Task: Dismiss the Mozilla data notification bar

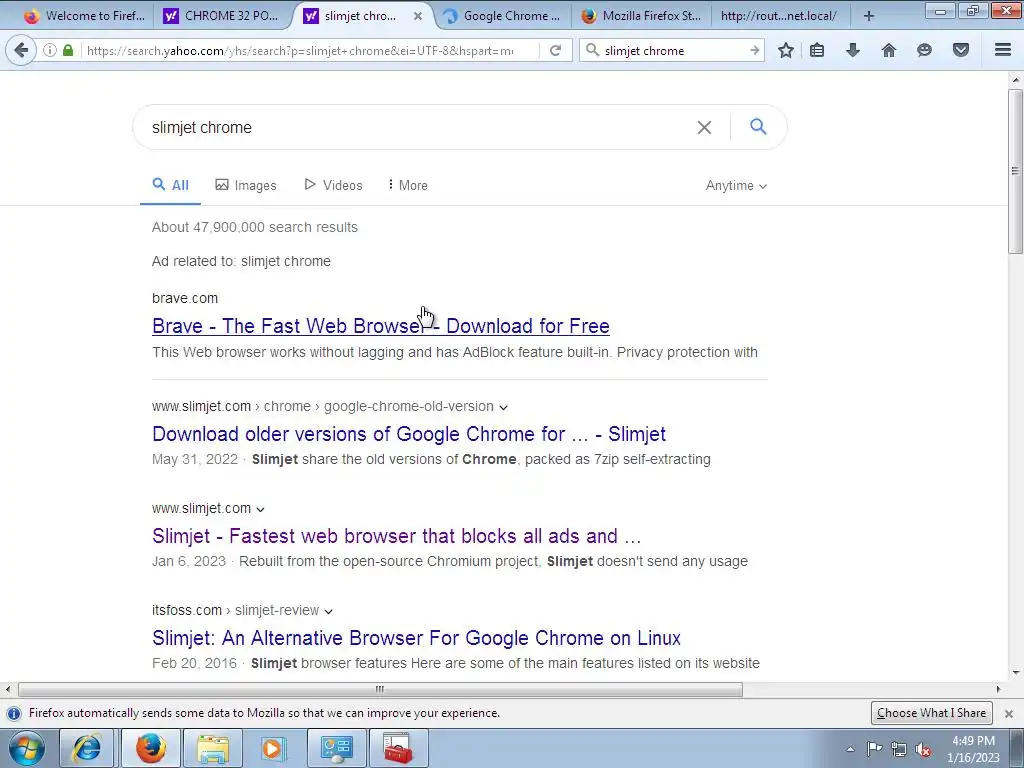Action: [x=1009, y=713]
